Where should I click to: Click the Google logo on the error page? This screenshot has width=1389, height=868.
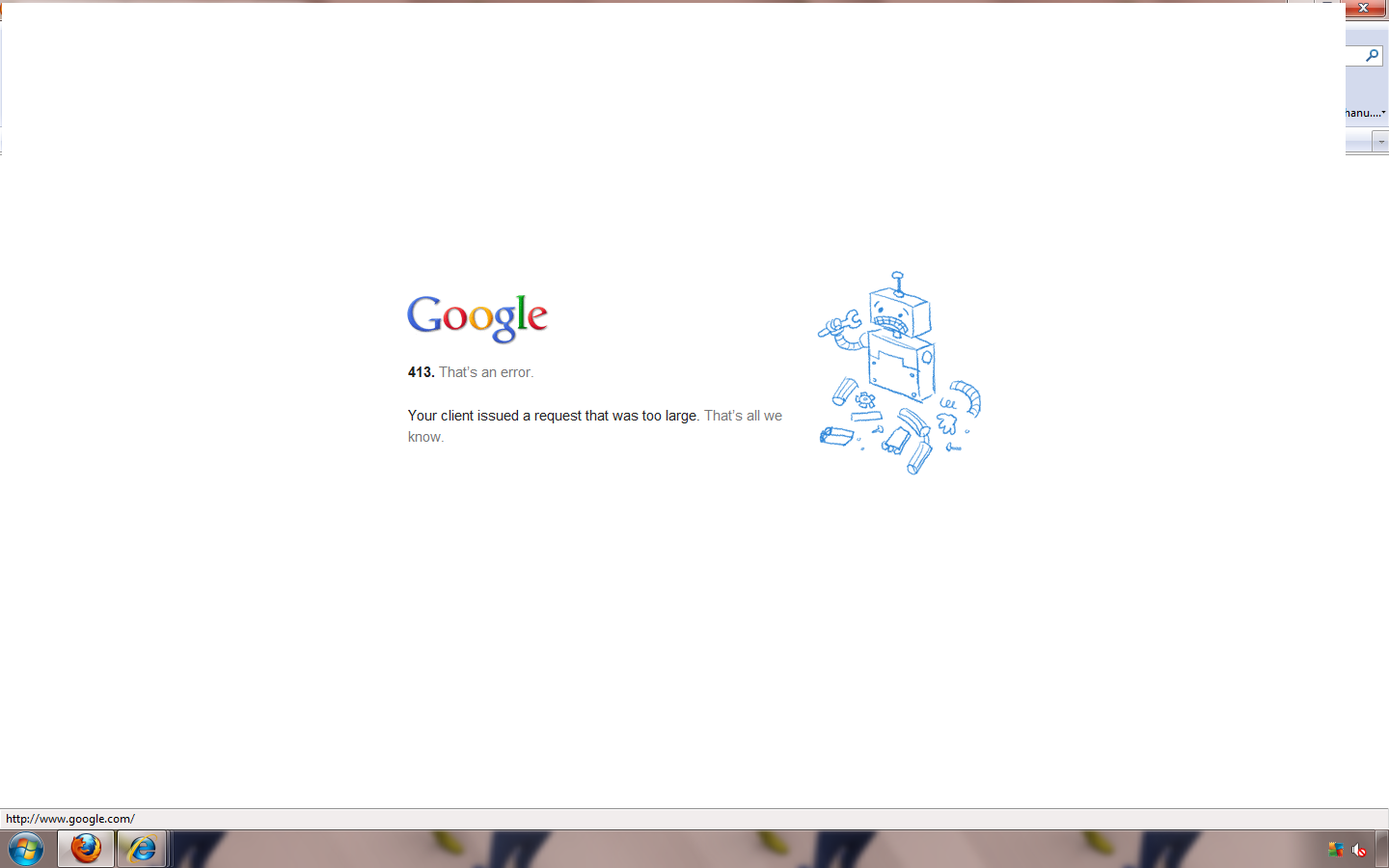tap(477, 318)
